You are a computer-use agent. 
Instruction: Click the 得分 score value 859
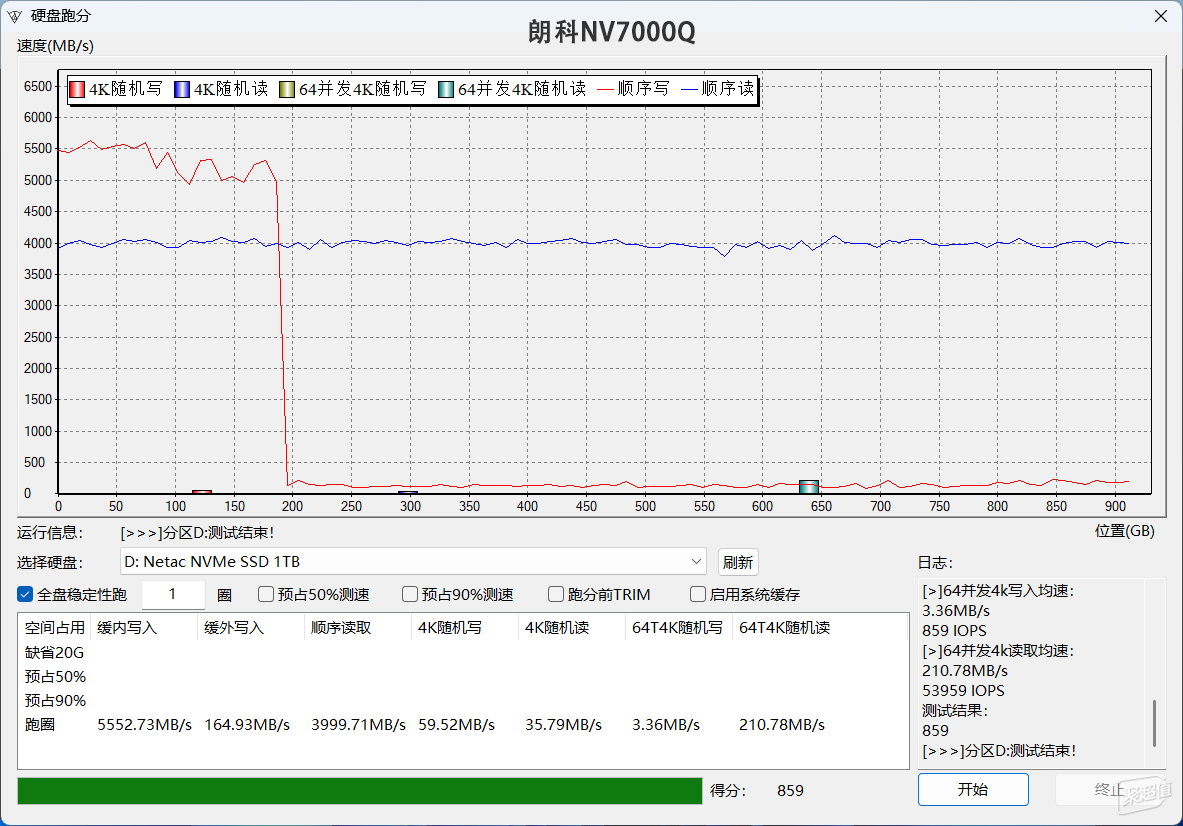790,791
